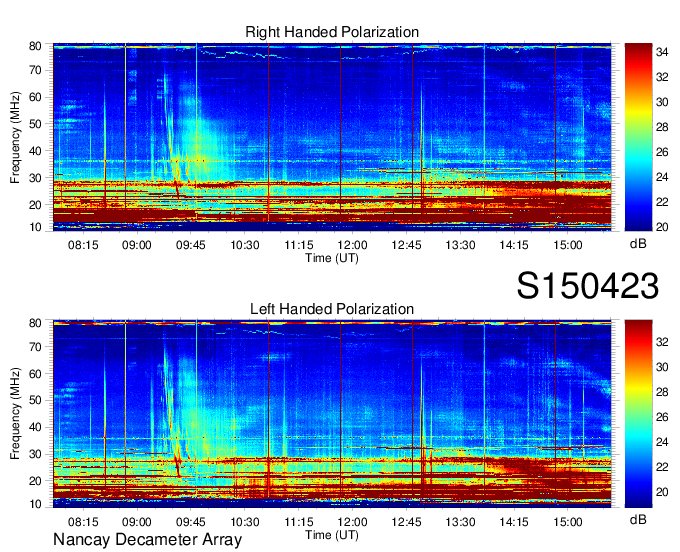Click the 22 dB tick on the lower colorbar

tap(662, 467)
